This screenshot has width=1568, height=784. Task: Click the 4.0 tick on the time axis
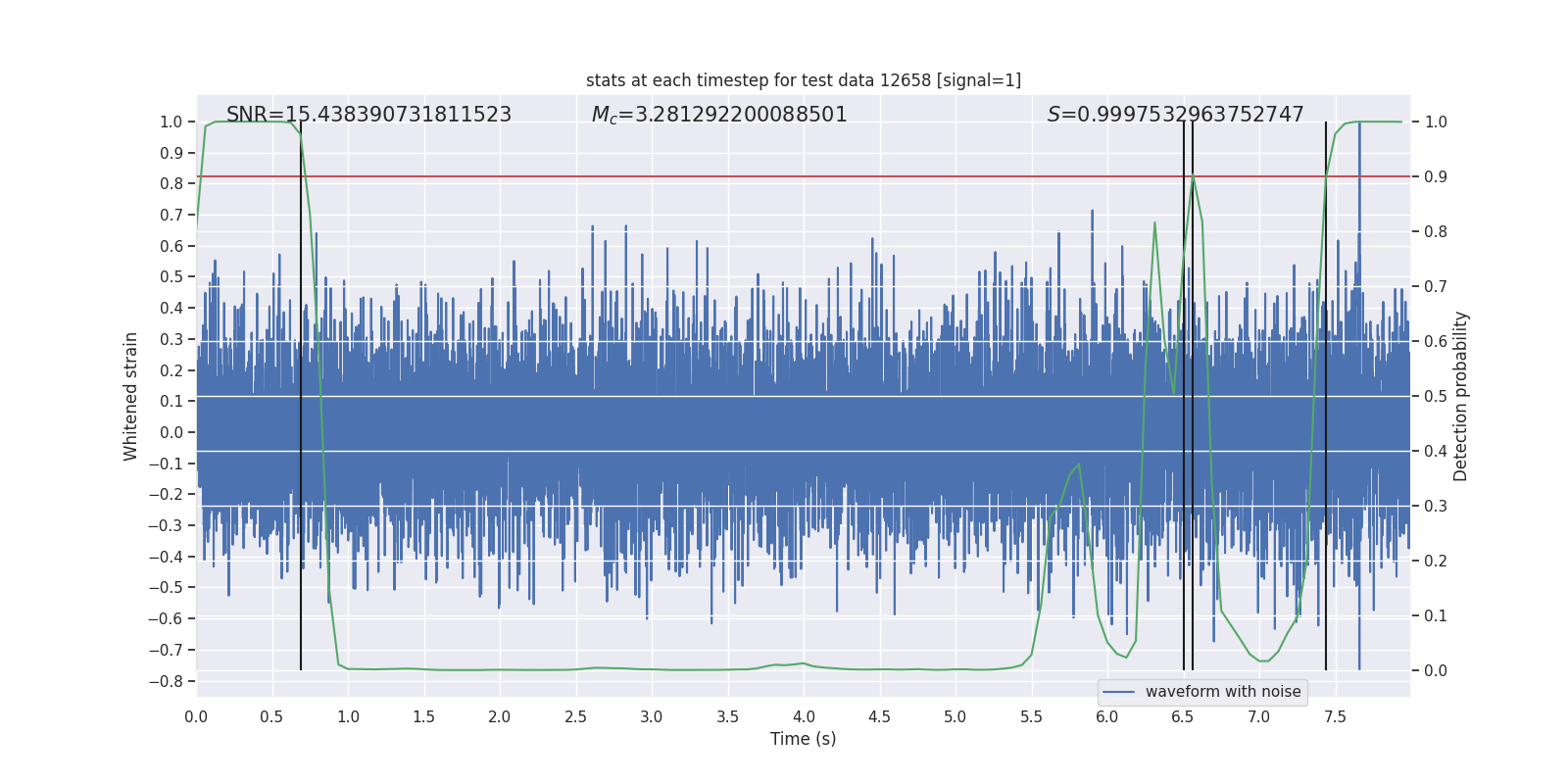click(x=804, y=716)
